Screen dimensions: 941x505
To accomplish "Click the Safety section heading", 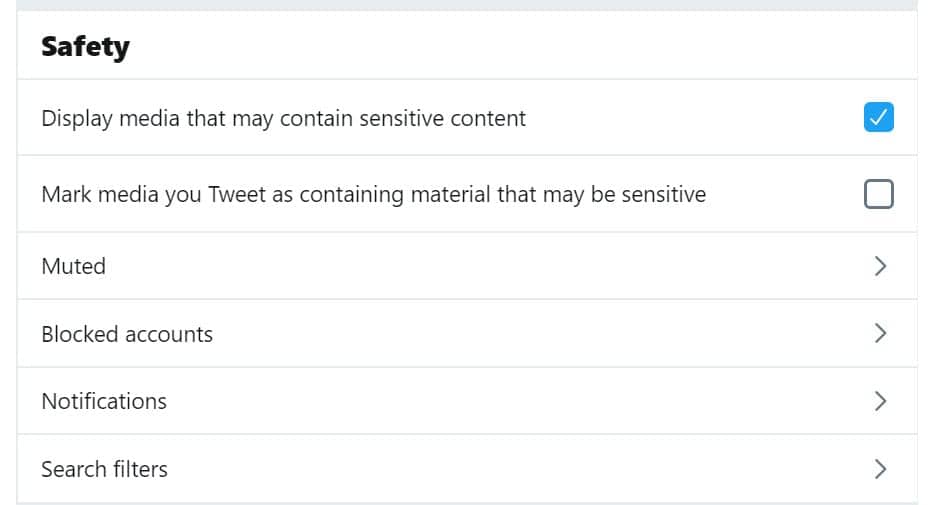I will click(85, 47).
